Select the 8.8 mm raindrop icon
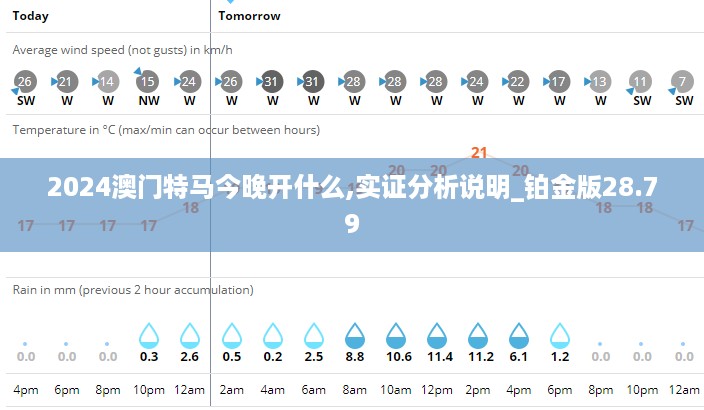Viewport: 704px width, 410px height. pyautogui.click(x=355, y=335)
